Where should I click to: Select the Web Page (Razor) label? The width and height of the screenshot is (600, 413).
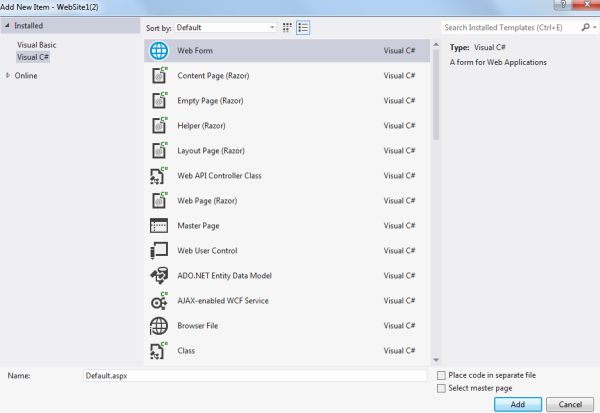(x=207, y=201)
